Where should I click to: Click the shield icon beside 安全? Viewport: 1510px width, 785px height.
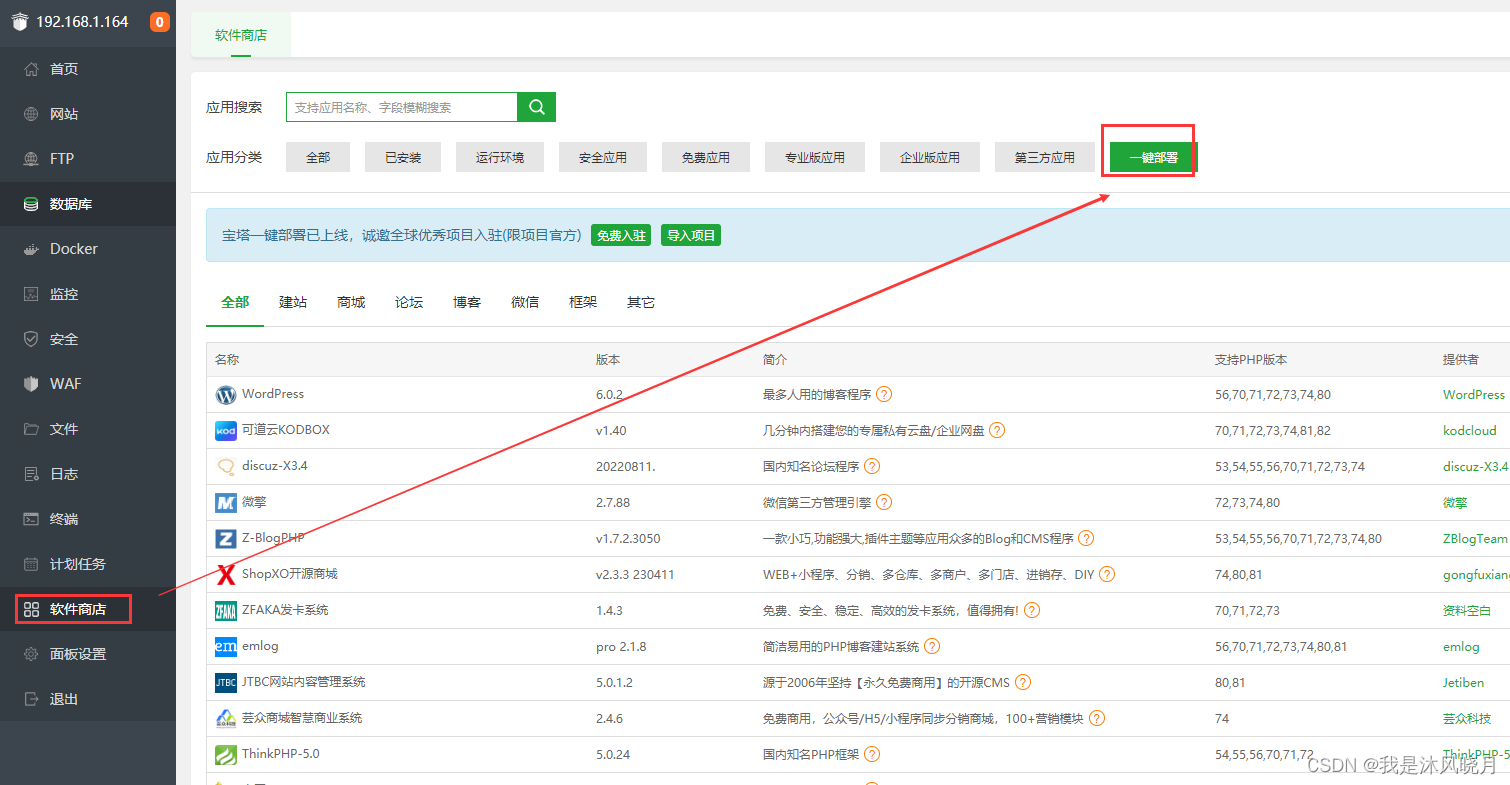(x=31, y=339)
